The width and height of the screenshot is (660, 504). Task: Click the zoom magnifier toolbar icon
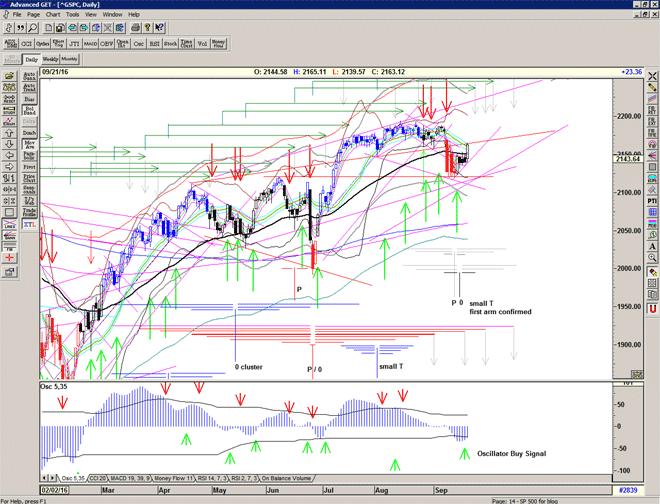click(33, 27)
